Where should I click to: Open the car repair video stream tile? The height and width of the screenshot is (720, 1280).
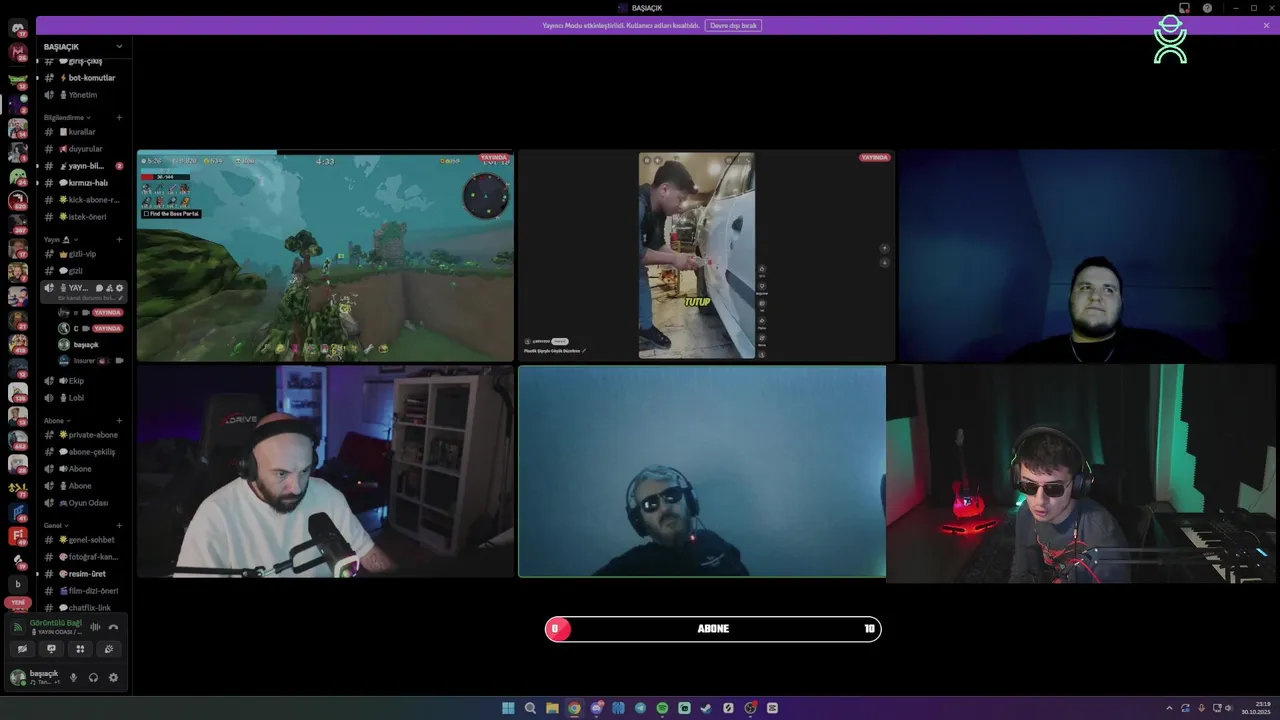click(x=706, y=256)
